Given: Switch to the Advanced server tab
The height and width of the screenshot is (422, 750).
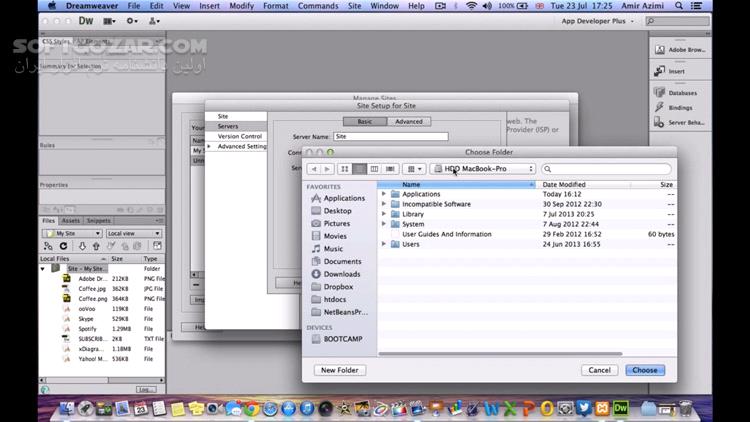Looking at the screenshot, I should coord(409,122).
